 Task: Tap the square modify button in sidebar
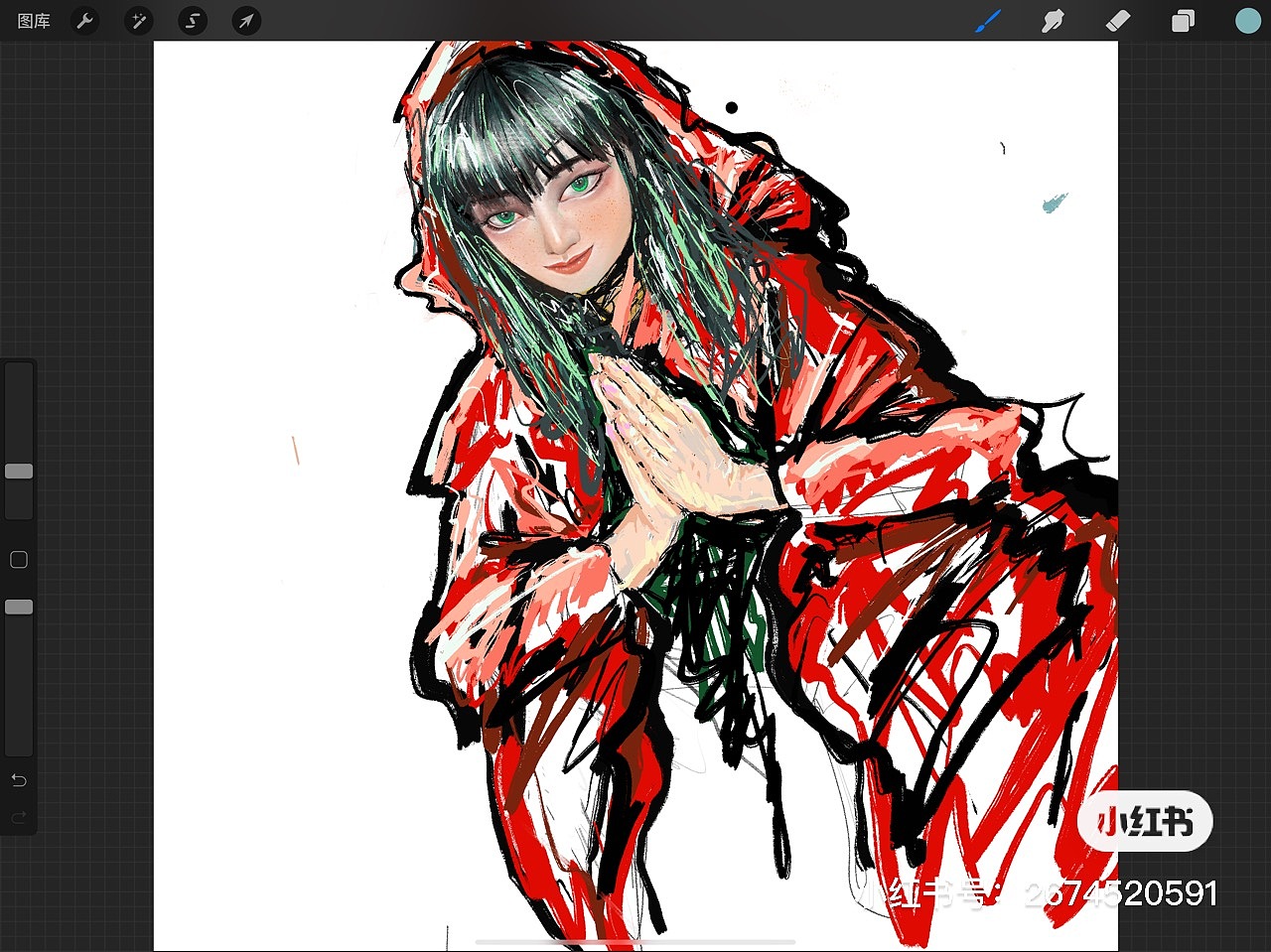click(x=19, y=560)
